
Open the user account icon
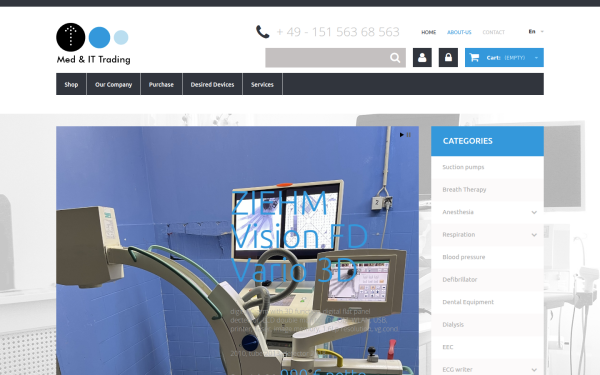coord(422,57)
